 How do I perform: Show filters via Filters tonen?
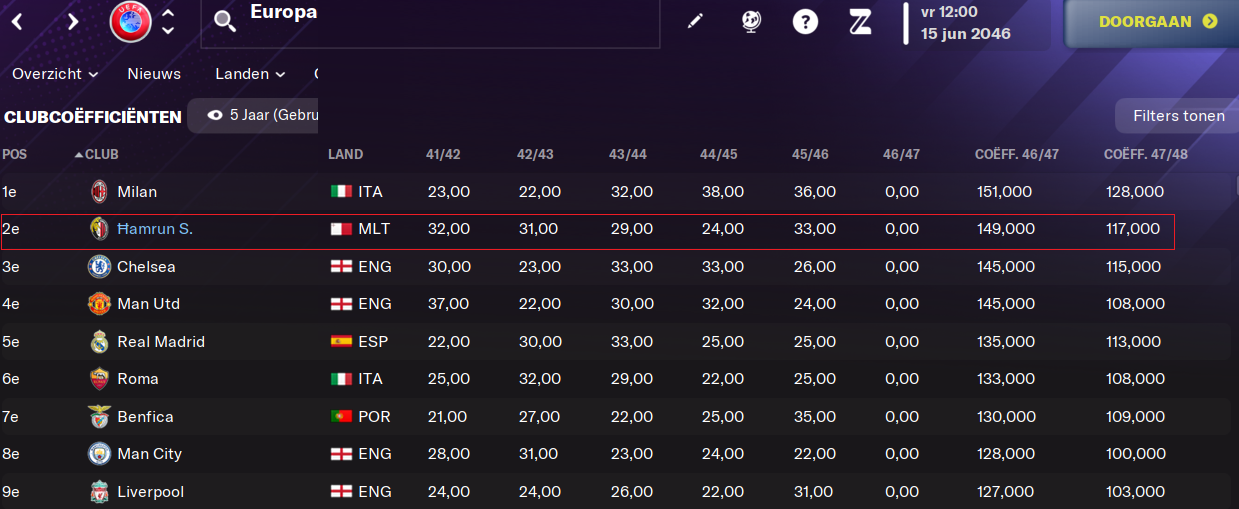(x=1178, y=116)
